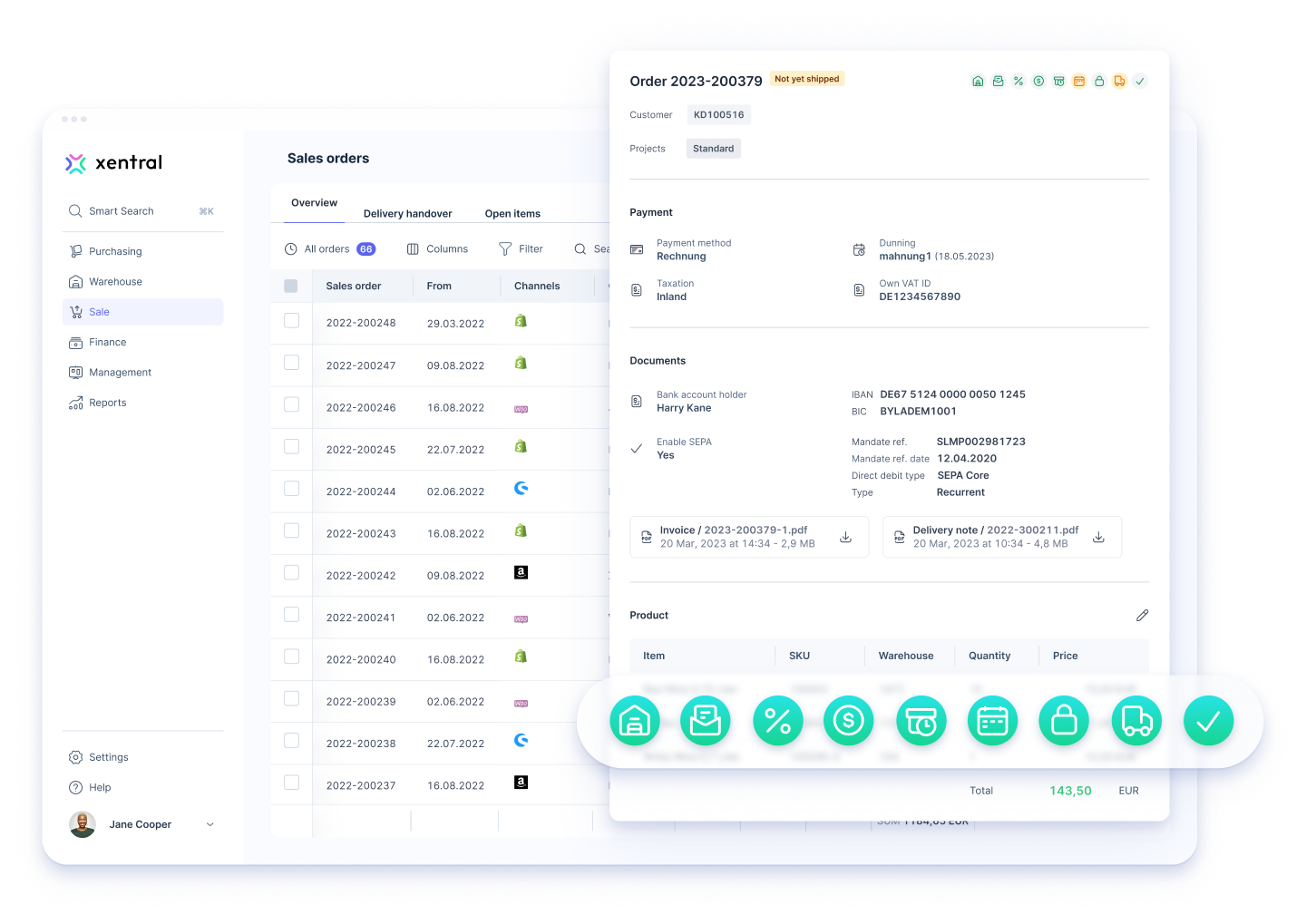Click the large green delivery truck icon
1306x924 pixels.
click(x=1136, y=721)
